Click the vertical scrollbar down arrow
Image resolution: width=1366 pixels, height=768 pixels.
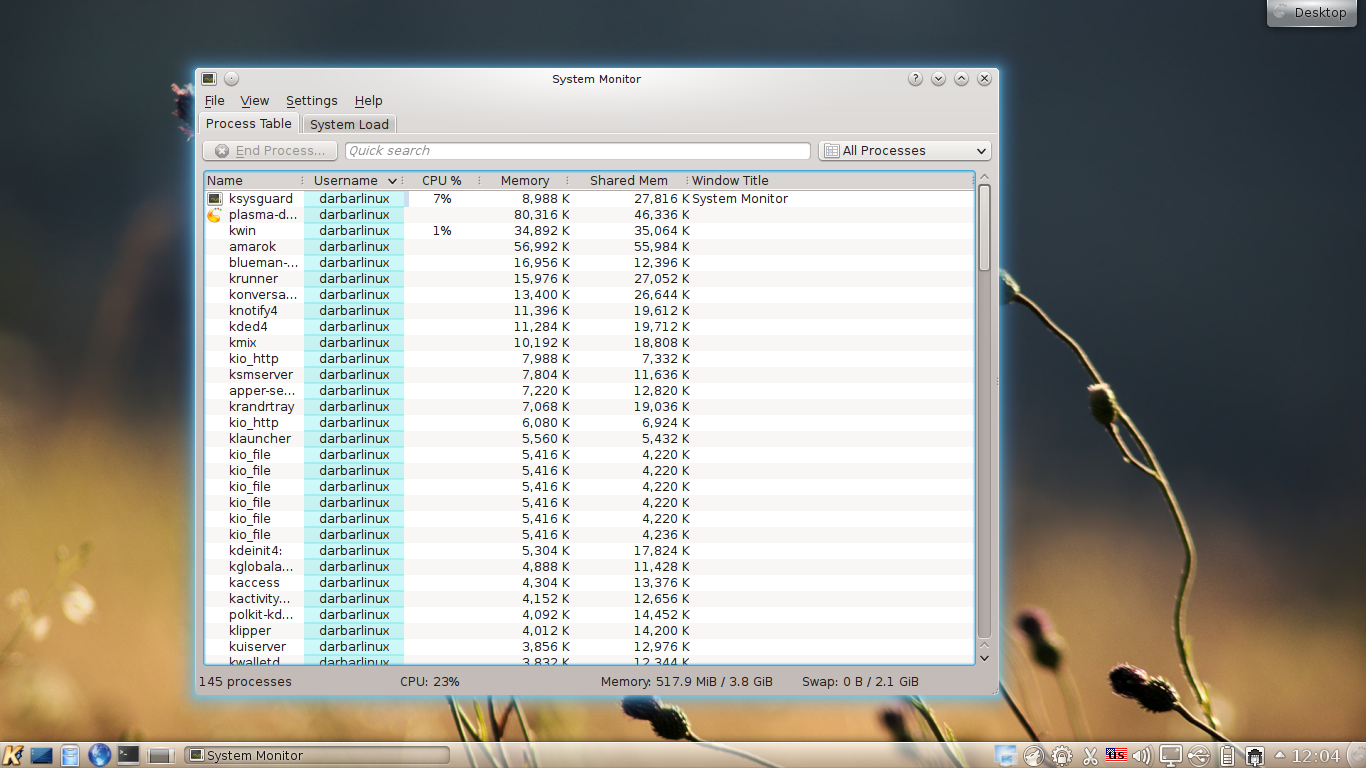983,658
